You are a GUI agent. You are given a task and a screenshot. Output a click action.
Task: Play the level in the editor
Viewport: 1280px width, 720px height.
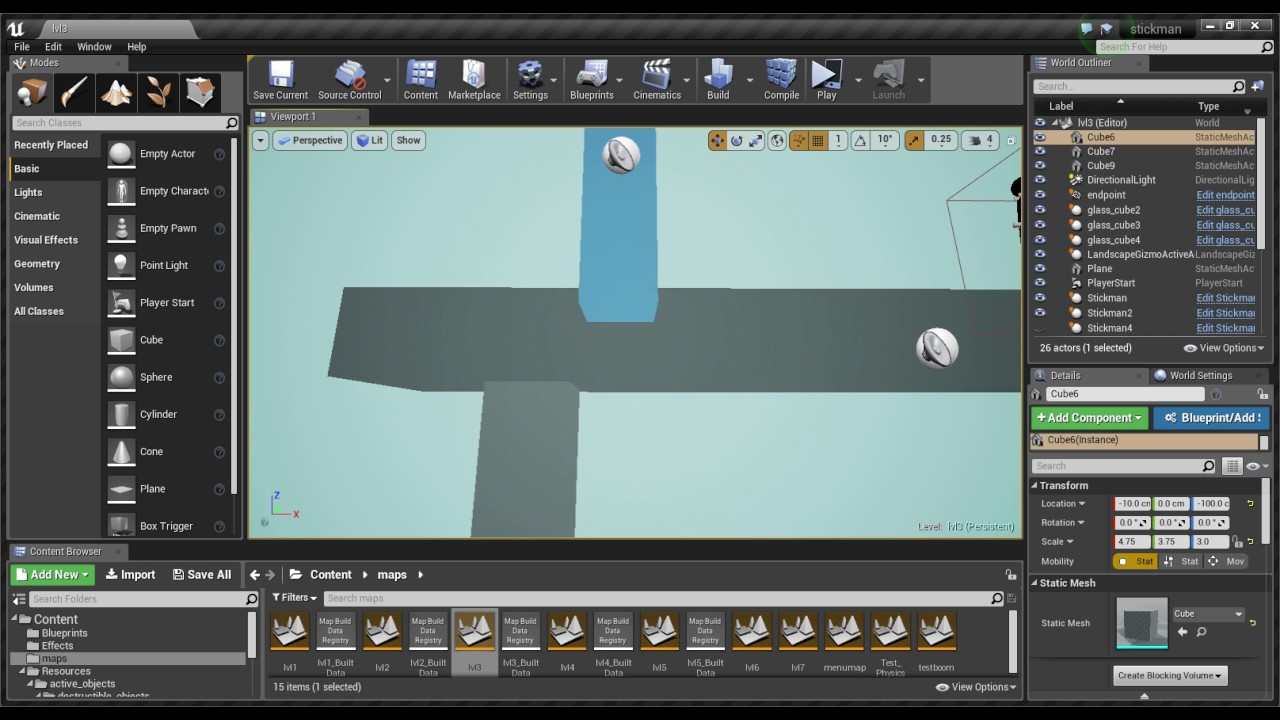coord(826,80)
